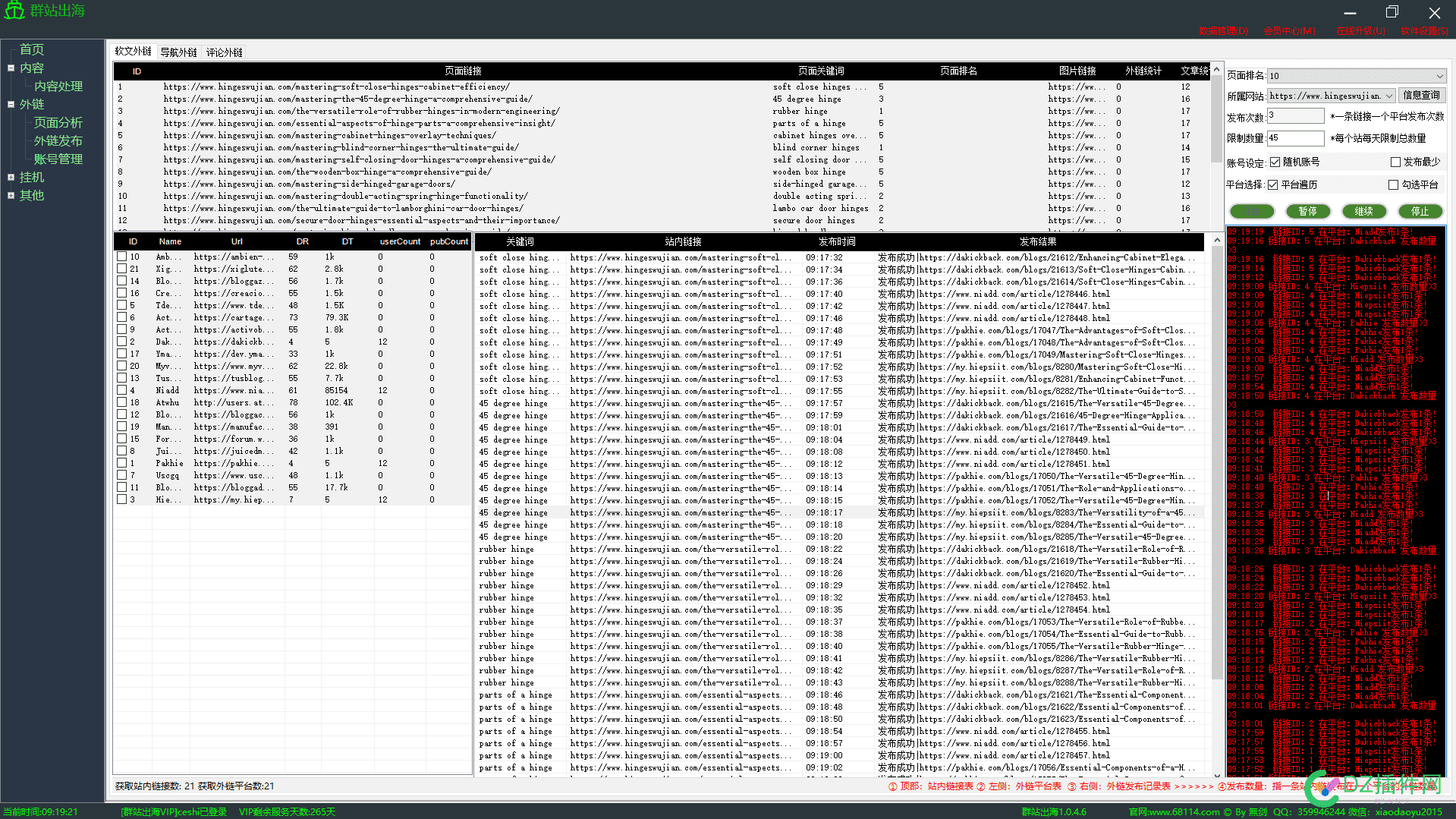The image size is (1456, 819).
Task: Click the 官网:www.68114.com status link
Action: click(1174, 811)
